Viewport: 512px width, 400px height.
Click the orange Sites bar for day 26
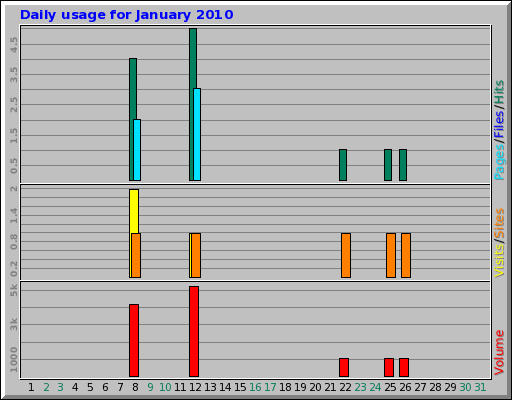click(406, 255)
